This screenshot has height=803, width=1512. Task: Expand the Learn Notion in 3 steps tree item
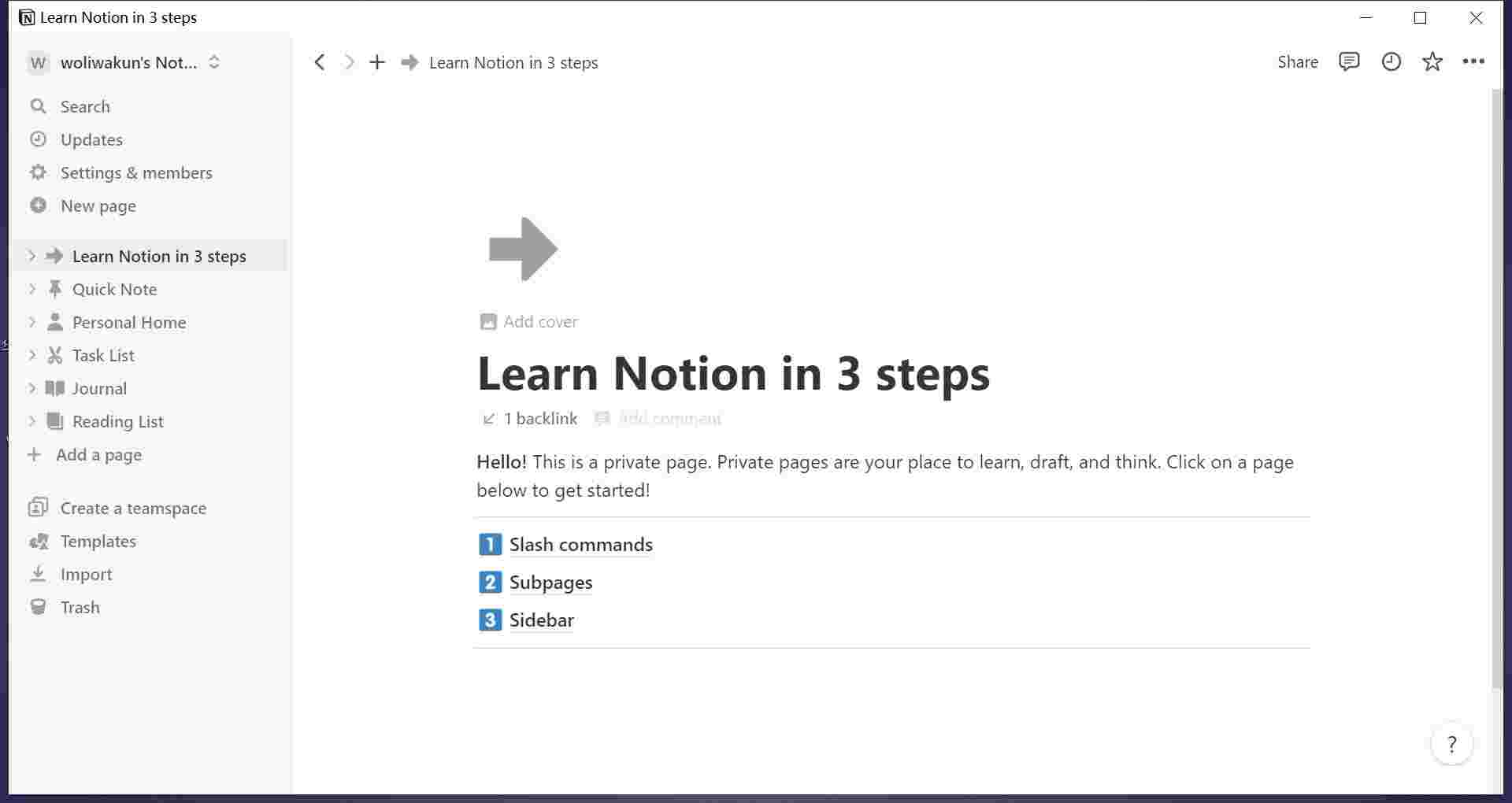click(31, 256)
